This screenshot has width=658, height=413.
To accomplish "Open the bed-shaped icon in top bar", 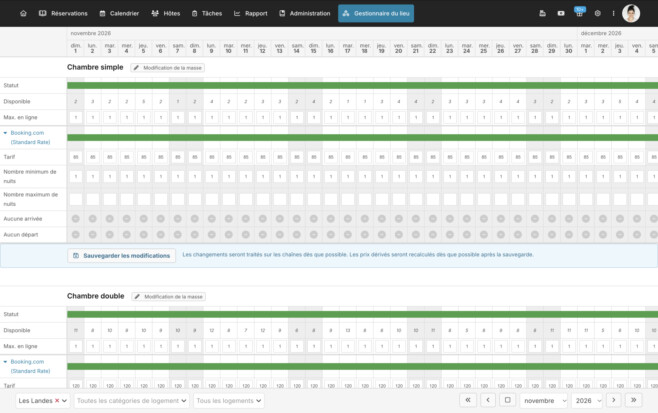I will pyautogui.click(x=542, y=13).
